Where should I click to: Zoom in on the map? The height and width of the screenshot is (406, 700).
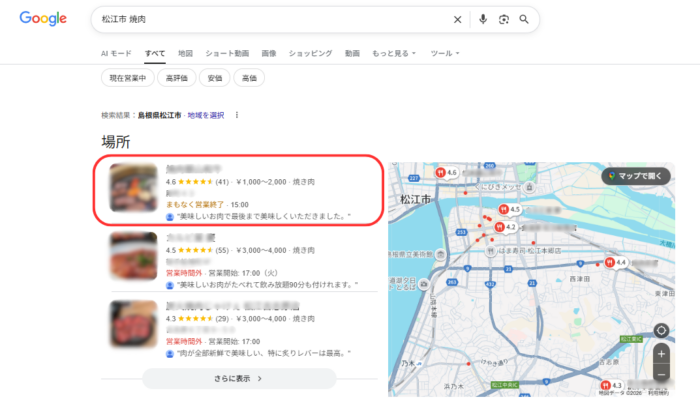661,354
